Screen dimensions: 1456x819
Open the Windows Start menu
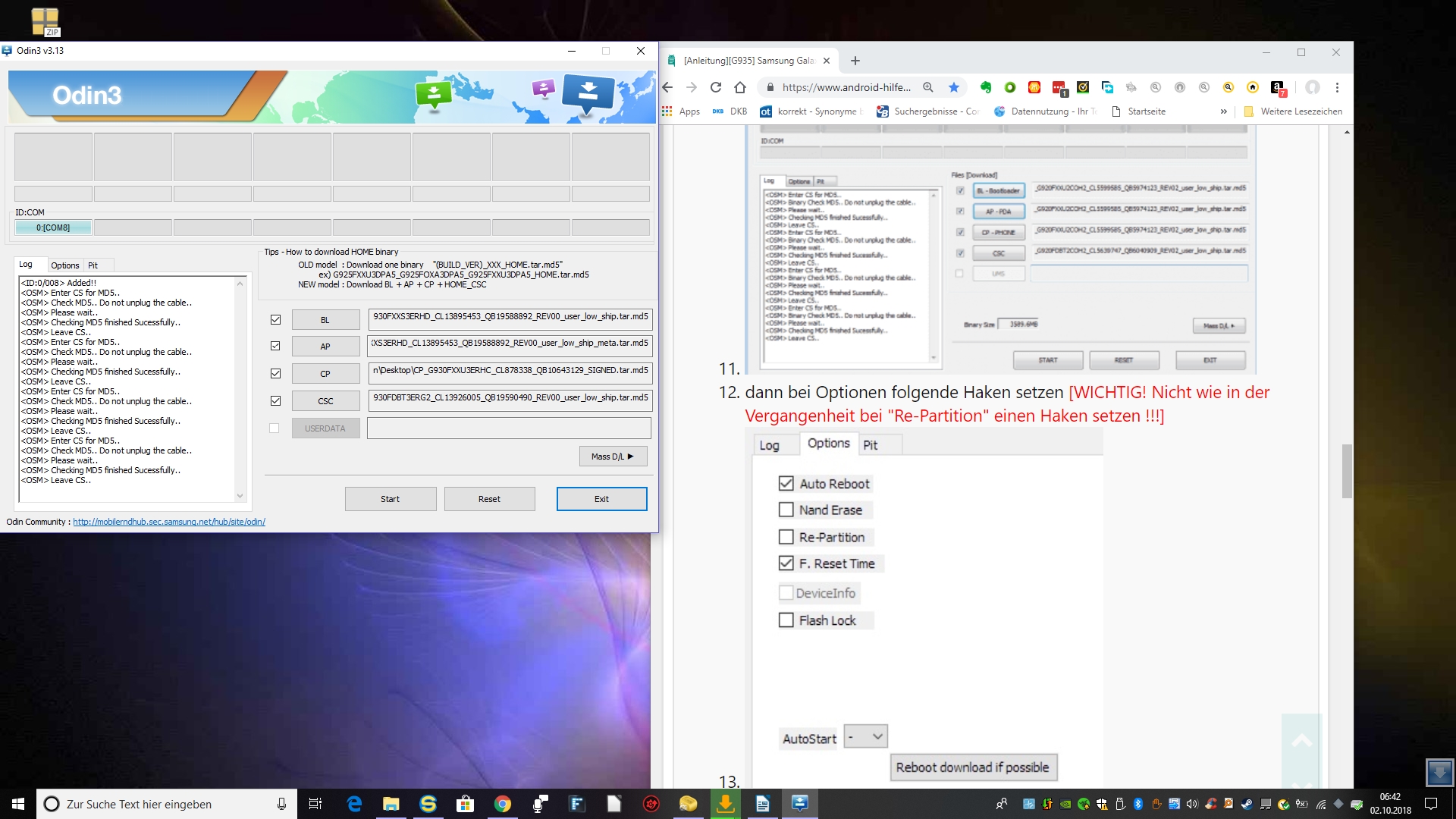(x=18, y=804)
